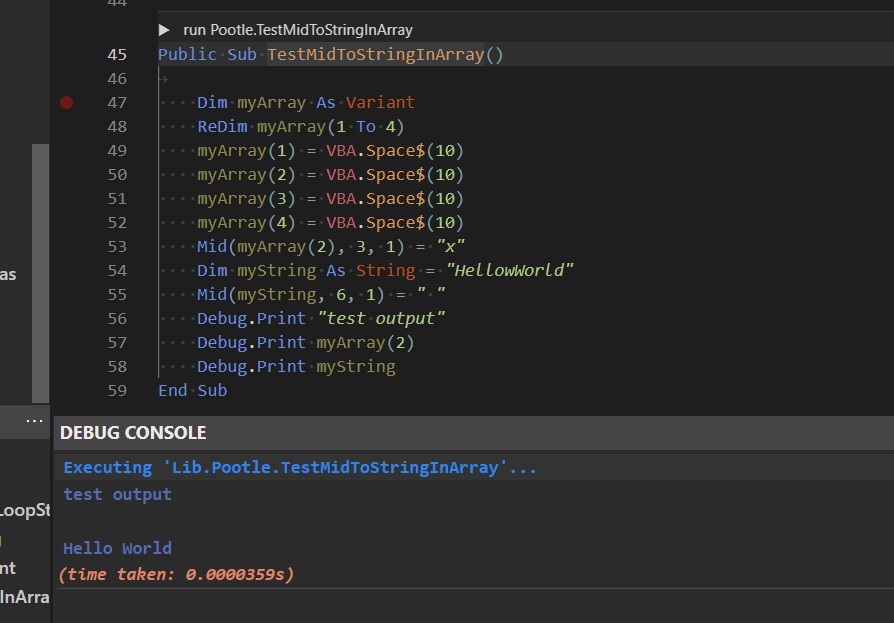This screenshot has width=894, height=623.
Task: Click 'myArray(1) = VBA.Space$(10)' line
Action: (x=330, y=150)
